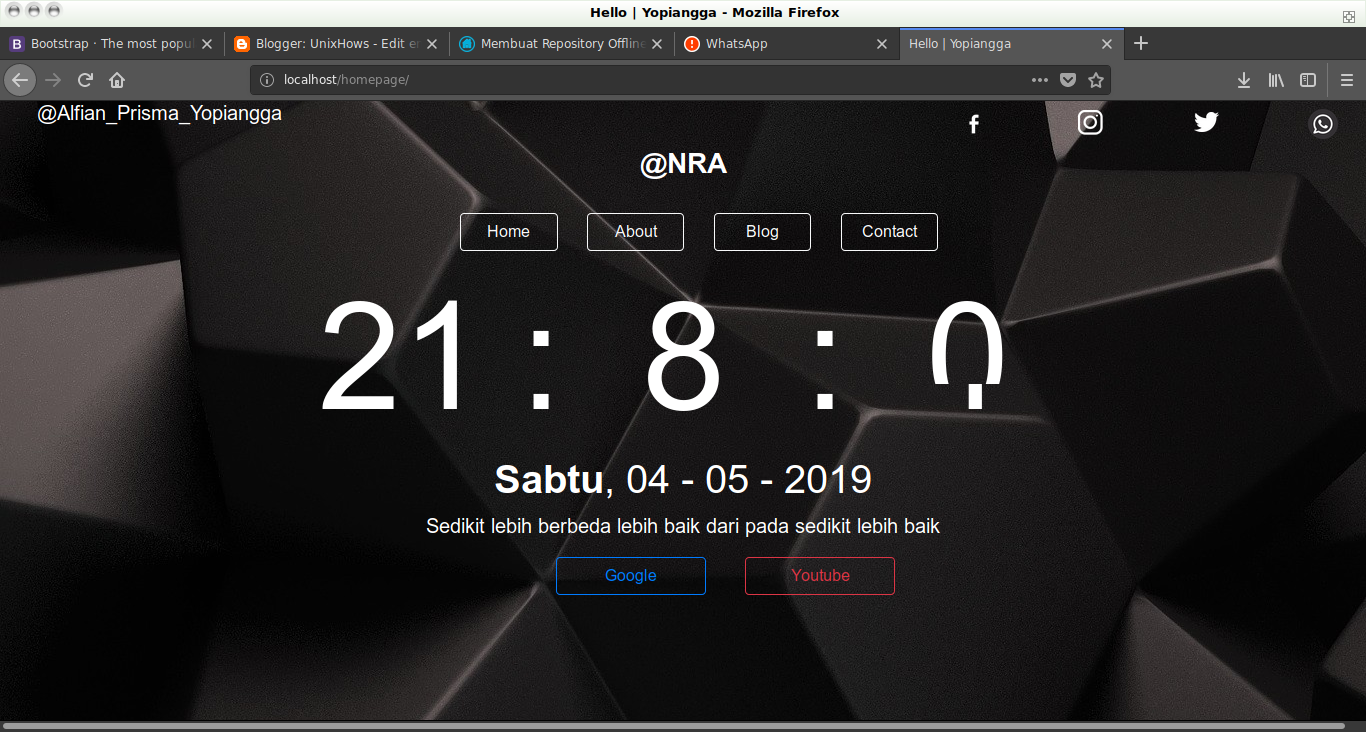
Task: Open the WhatsApp icon on the page
Action: click(x=1323, y=123)
